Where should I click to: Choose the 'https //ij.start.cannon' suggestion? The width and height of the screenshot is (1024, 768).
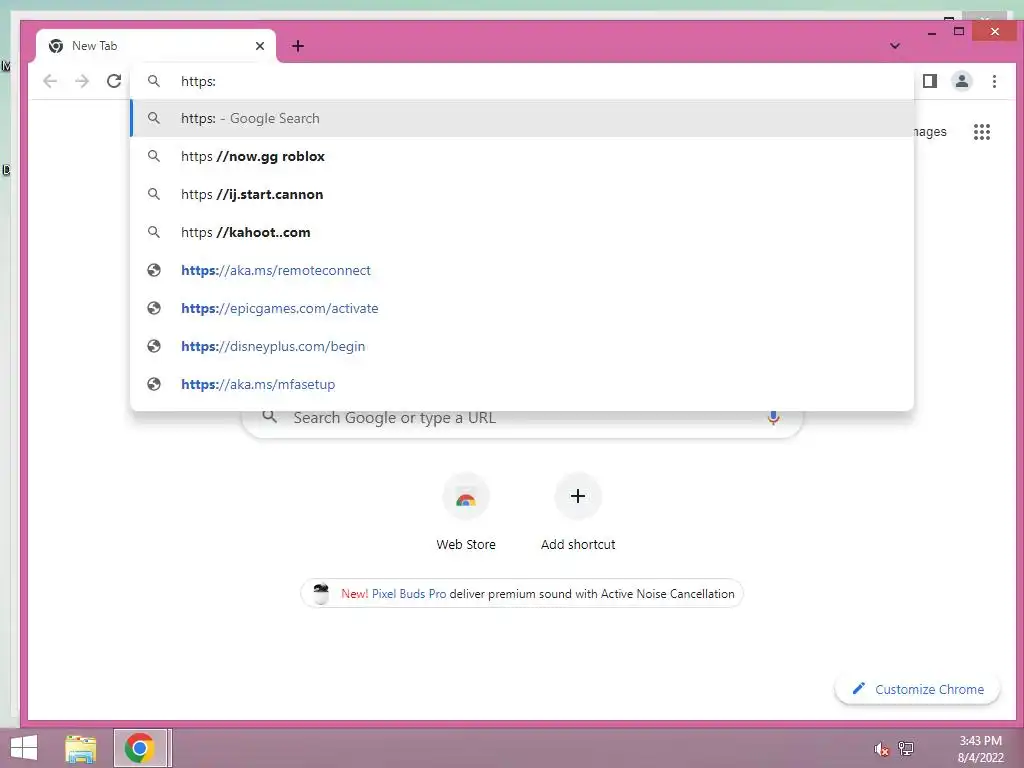tap(522, 194)
